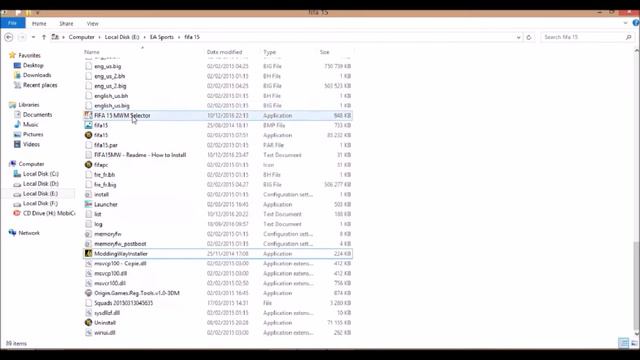Select Launcher application icon

88,204
